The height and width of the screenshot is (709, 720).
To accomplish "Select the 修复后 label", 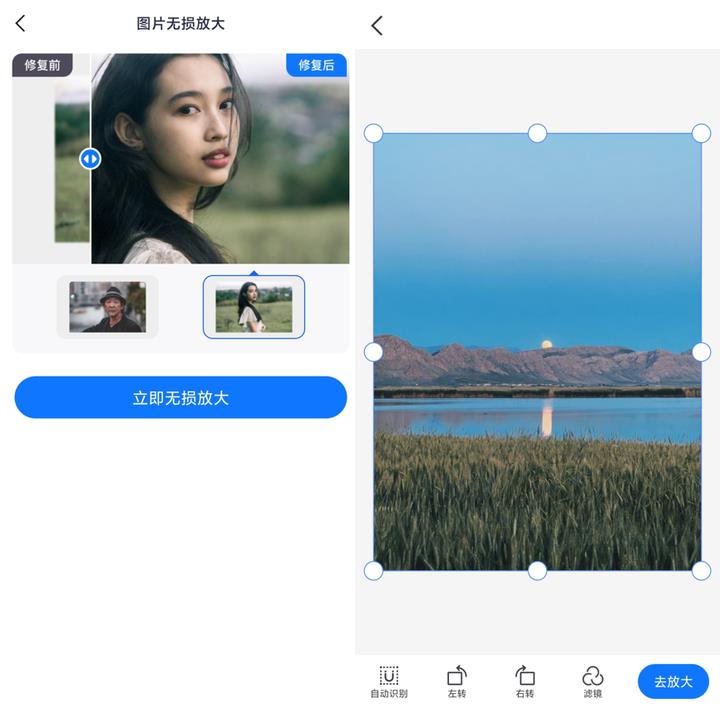I will coord(316,65).
